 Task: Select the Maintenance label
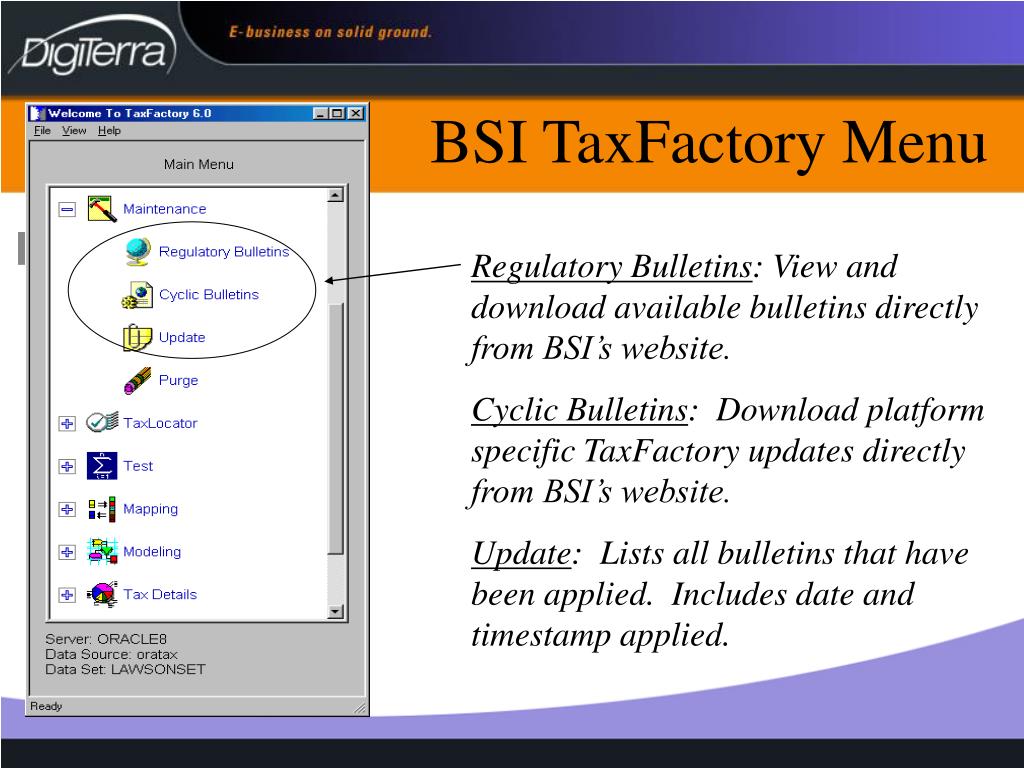point(165,209)
